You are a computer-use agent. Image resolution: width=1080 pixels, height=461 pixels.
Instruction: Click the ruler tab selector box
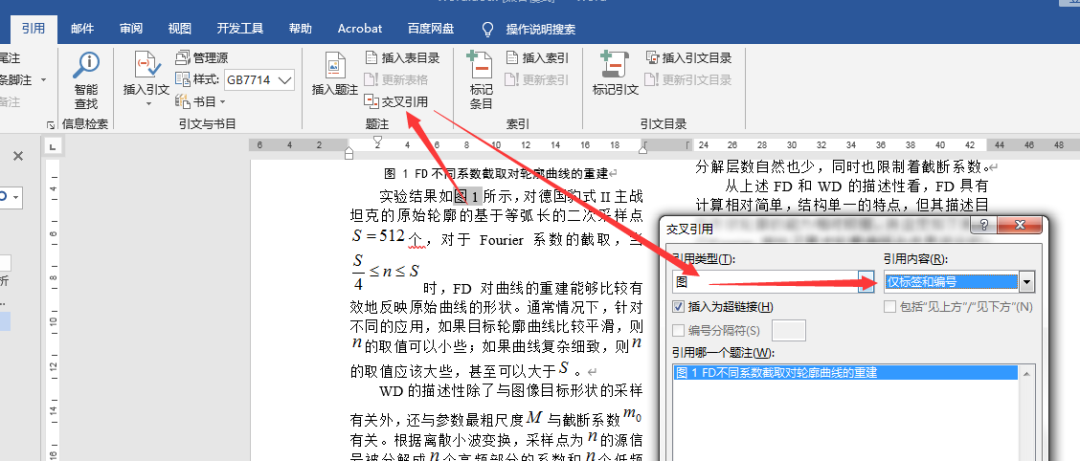[x=53, y=146]
